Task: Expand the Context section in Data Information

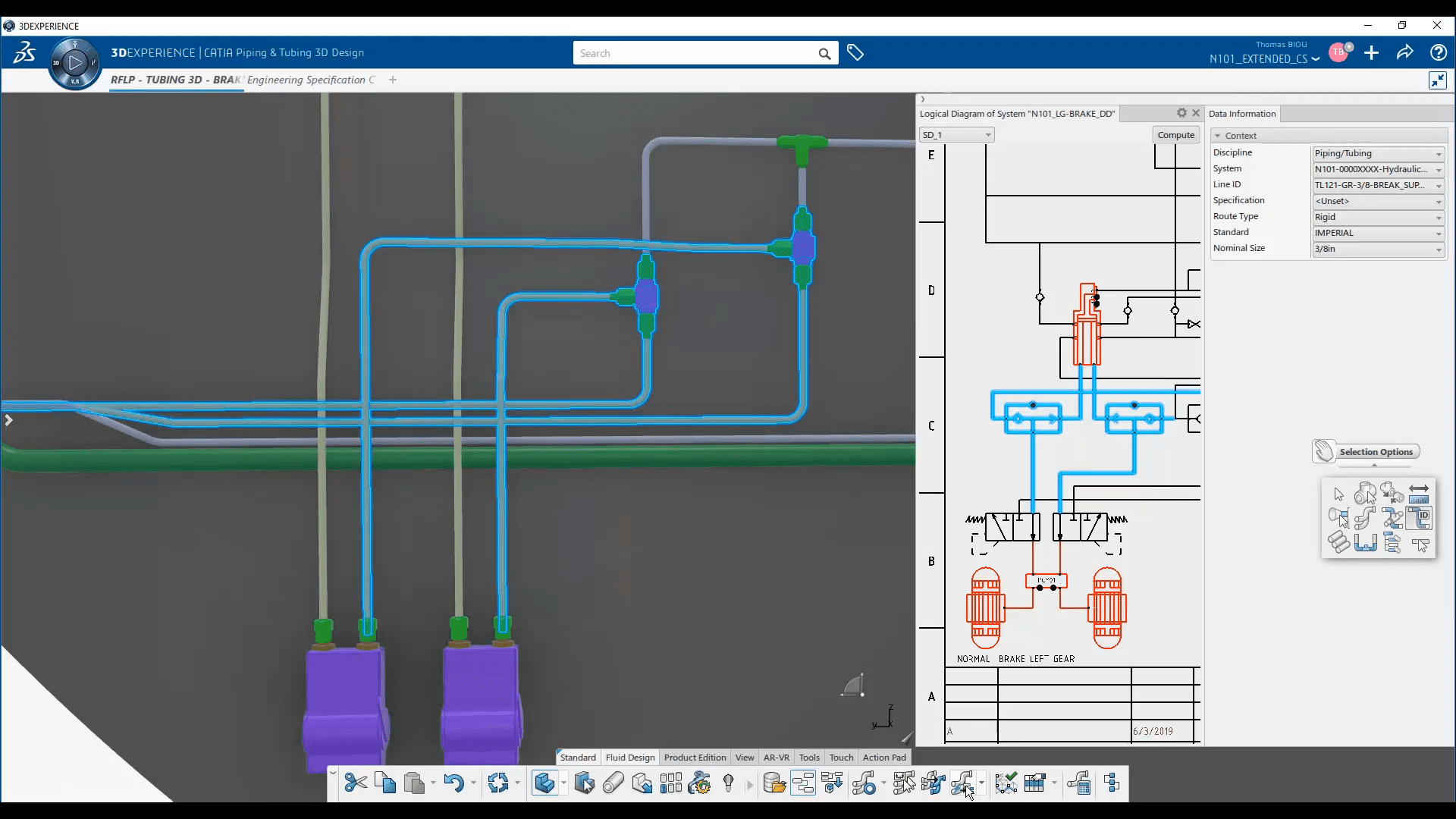Action: pyautogui.click(x=1218, y=135)
